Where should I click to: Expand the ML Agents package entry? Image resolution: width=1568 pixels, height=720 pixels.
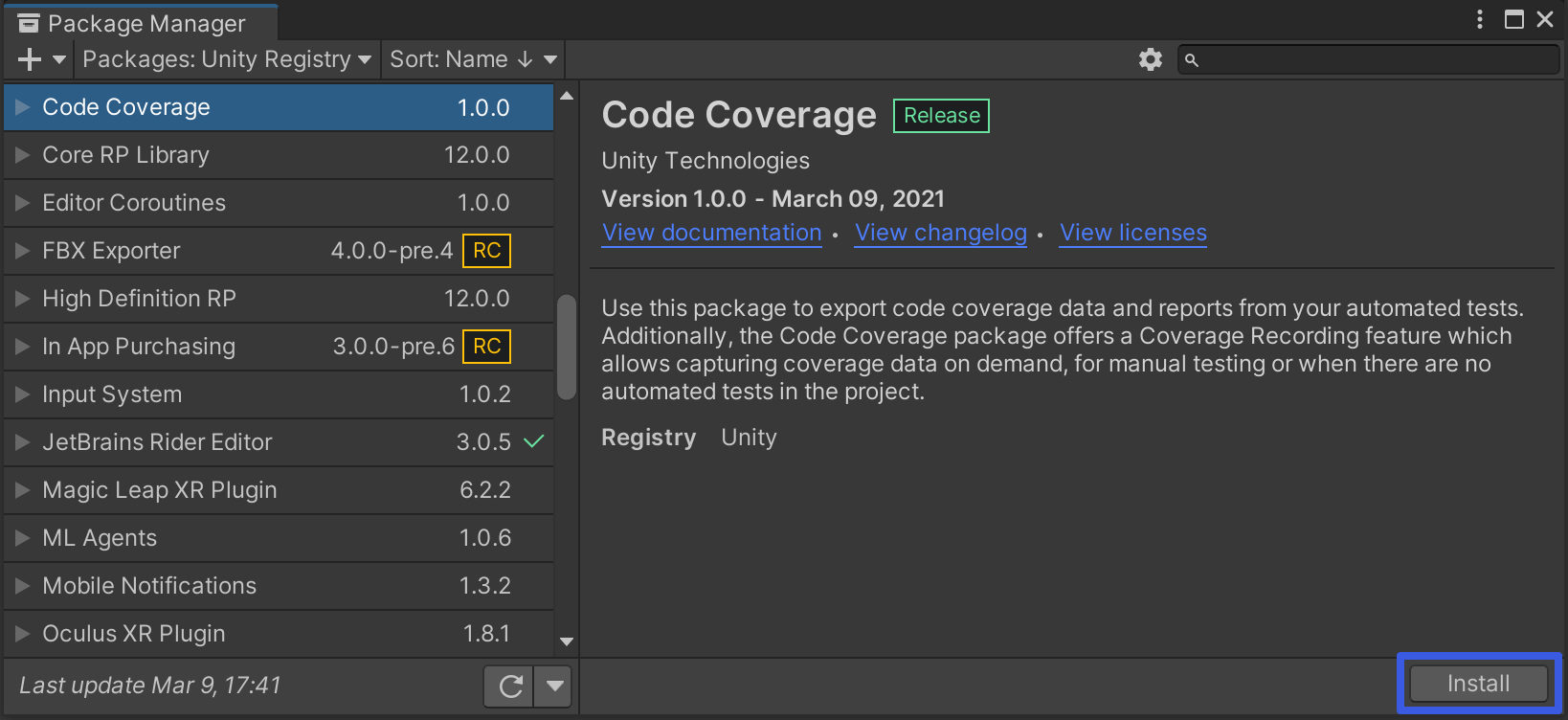point(23,538)
